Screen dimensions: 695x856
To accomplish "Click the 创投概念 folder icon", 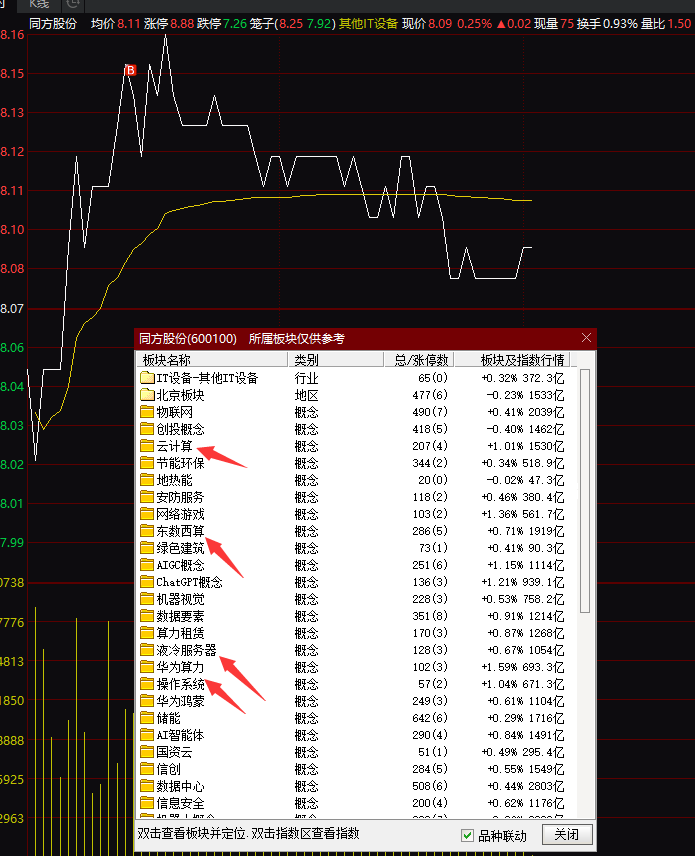I will [147, 429].
